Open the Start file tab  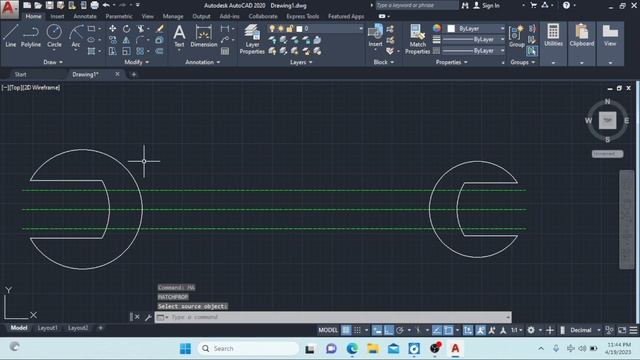20,74
